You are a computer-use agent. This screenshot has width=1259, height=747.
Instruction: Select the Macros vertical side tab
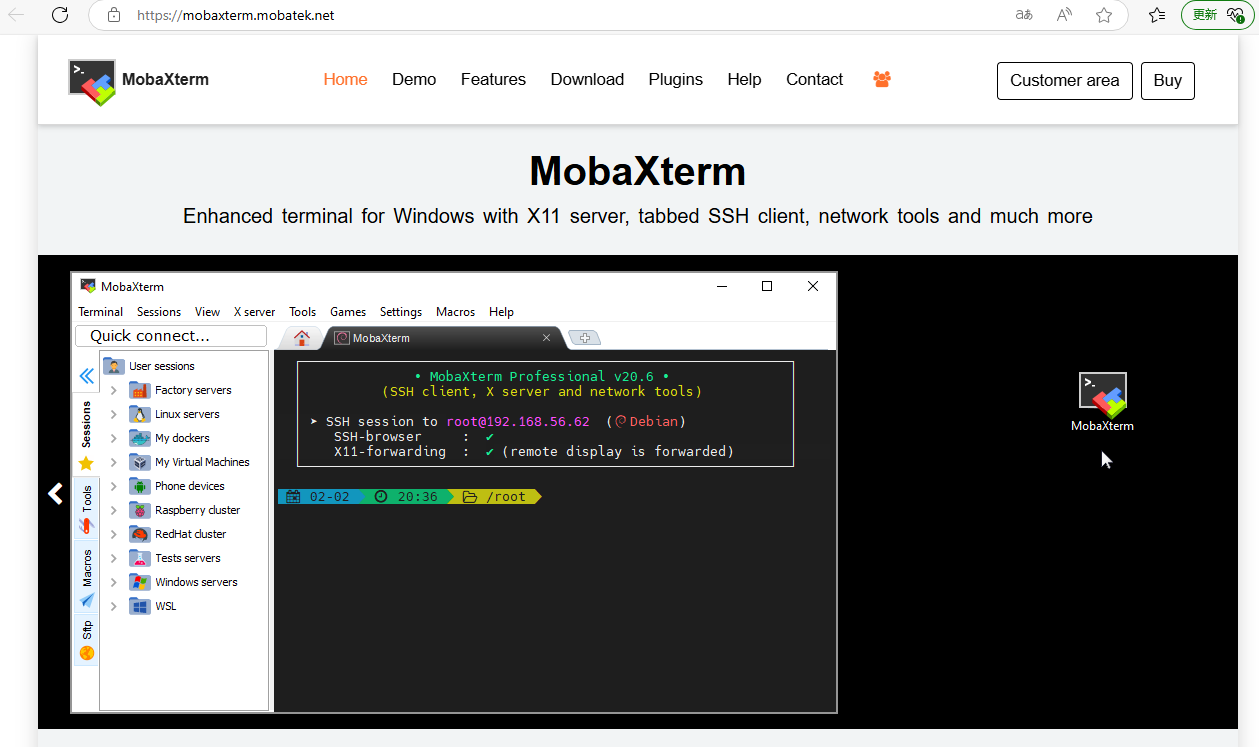(x=86, y=578)
